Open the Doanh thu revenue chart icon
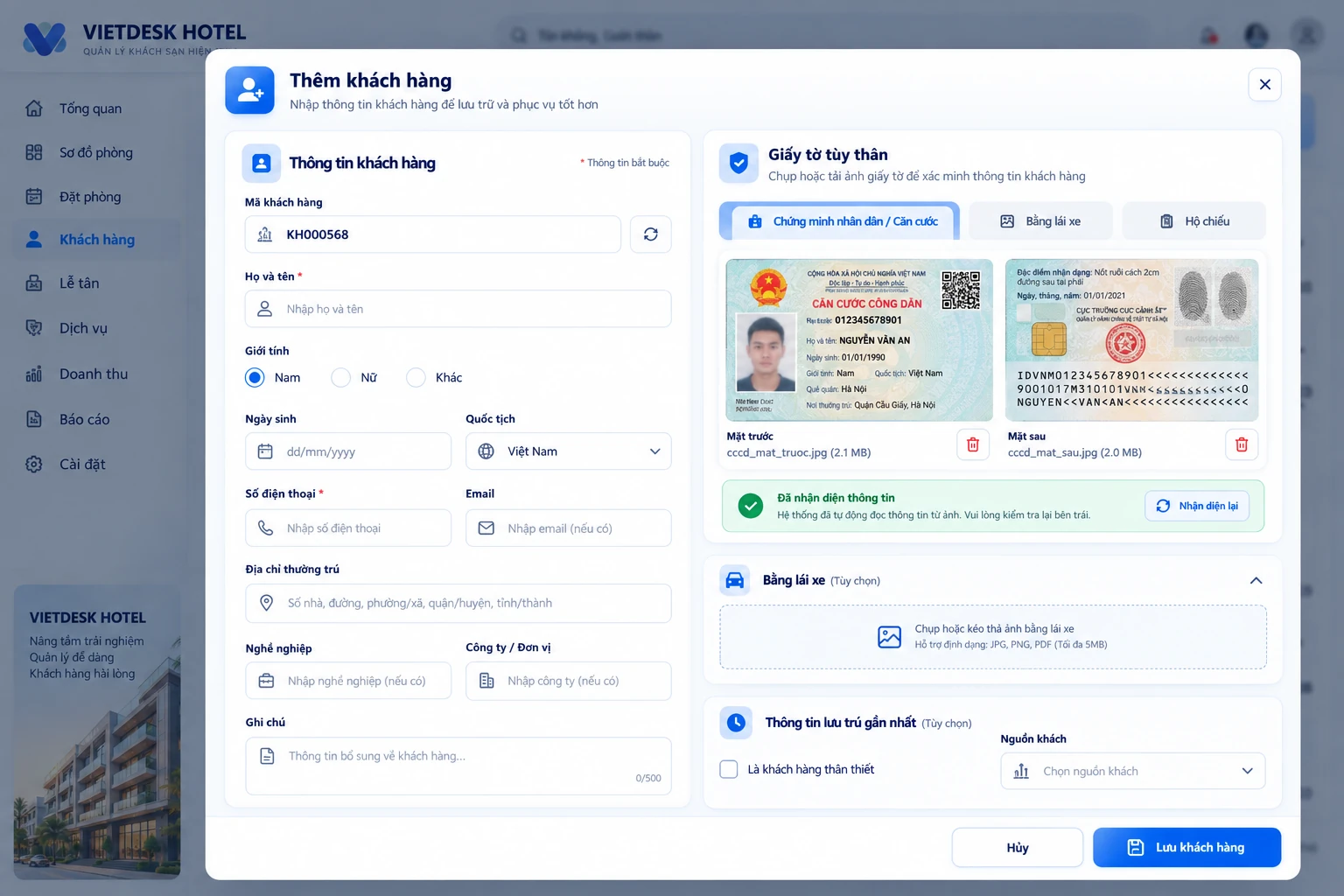Viewport: 1344px width, 896px height. (x=34, y=374)
